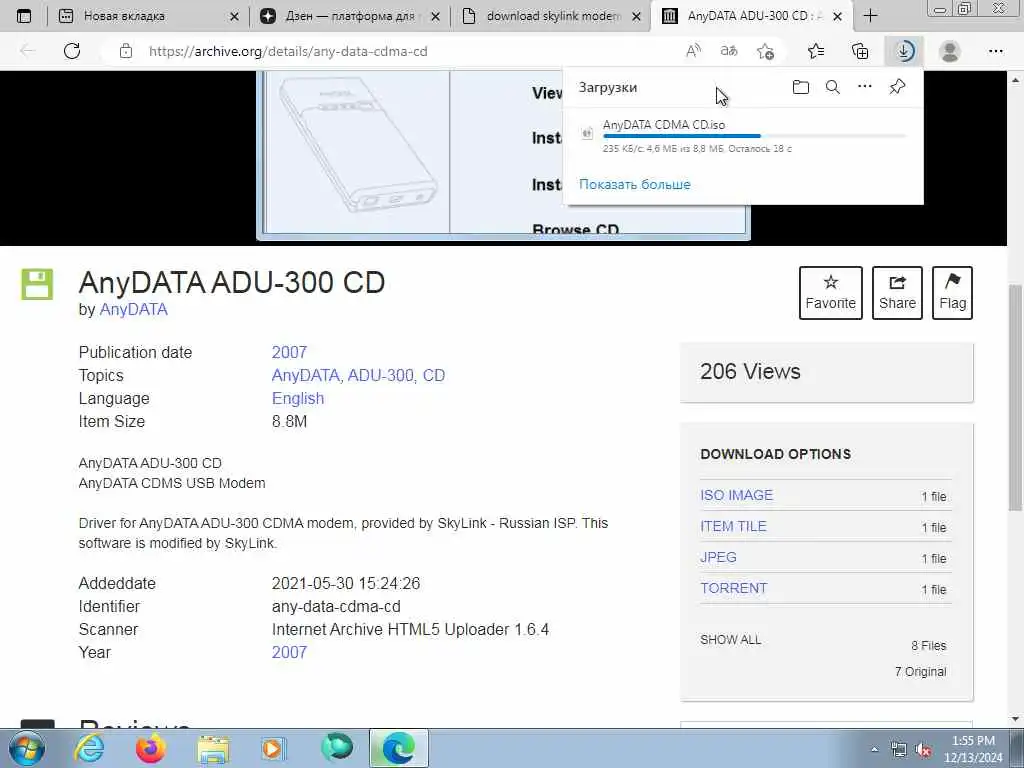Screen dimensions: 1024x768
Task: Open the ADU-300 topic link
Action: pyautogui.click(x=380, y=376)
